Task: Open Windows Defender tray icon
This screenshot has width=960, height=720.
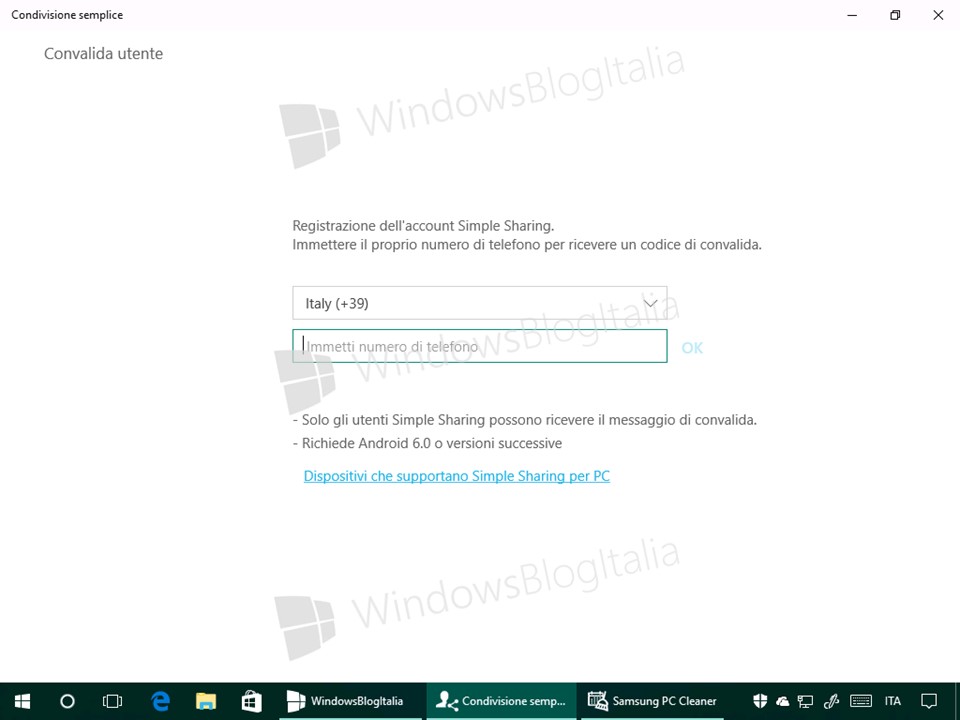Action: [760, 701]
